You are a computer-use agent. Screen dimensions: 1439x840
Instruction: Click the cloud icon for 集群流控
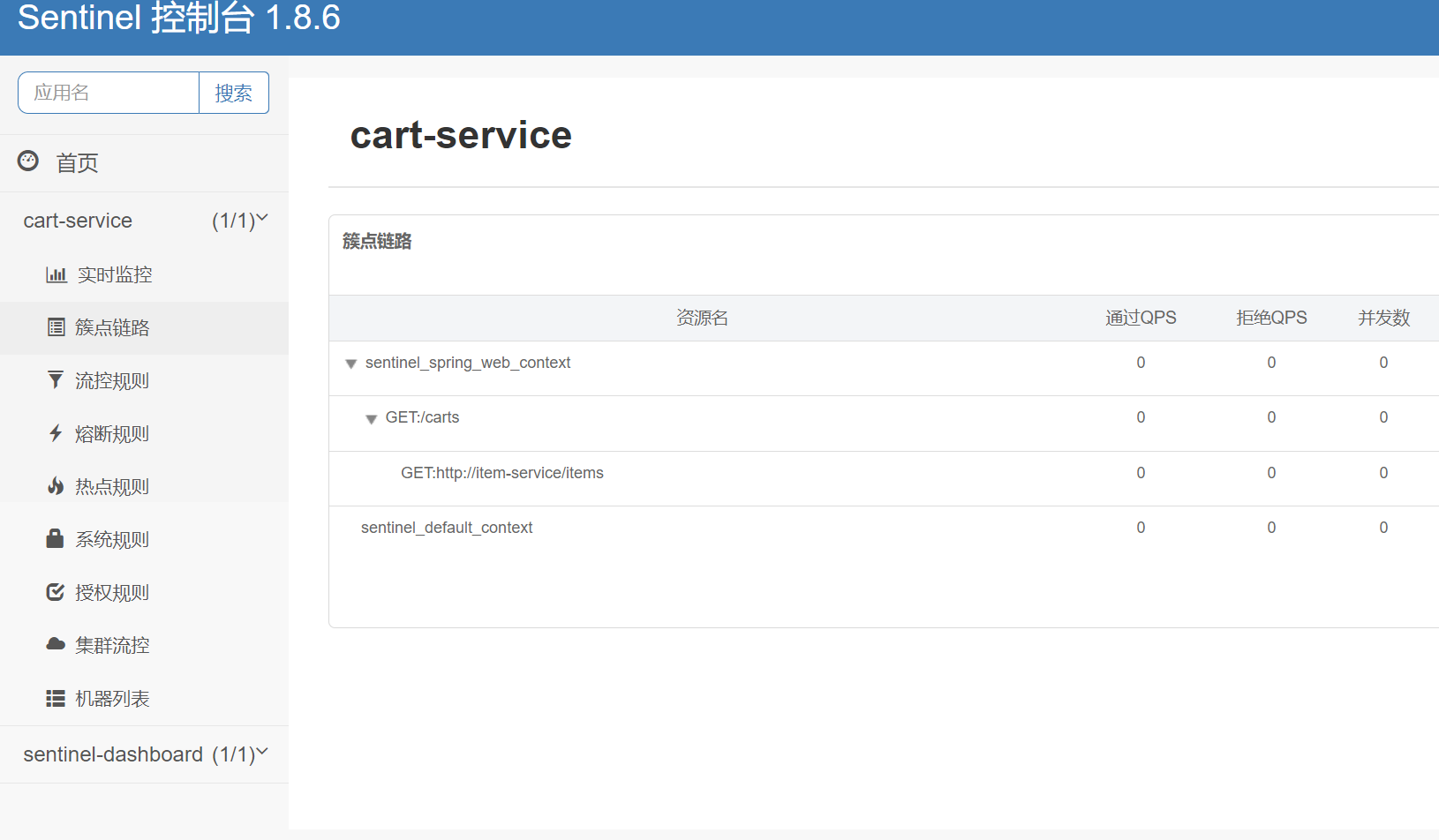(56, 644)
